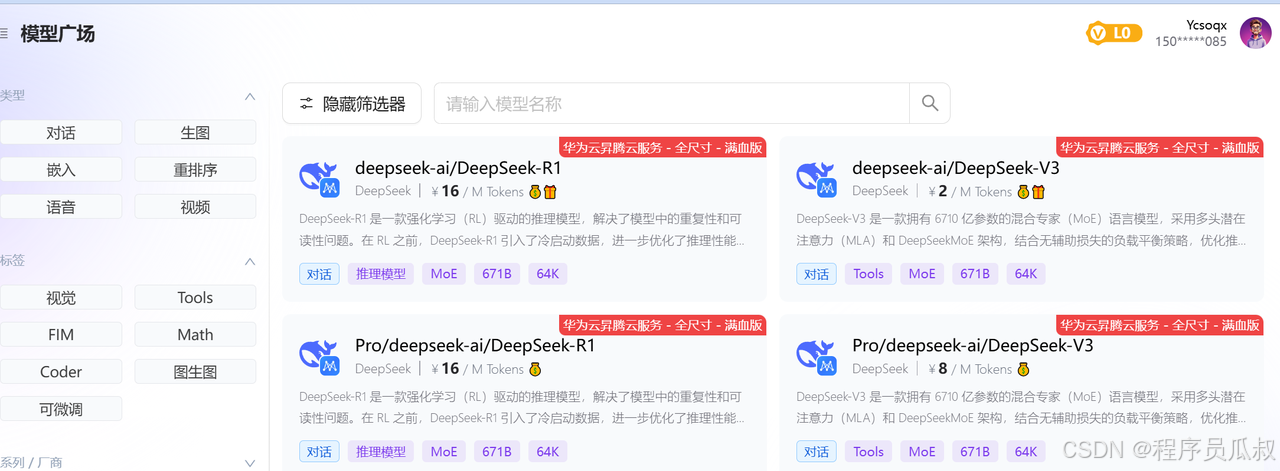Open the deepseek-ai/DeepSeek-V3 model title

[956, 168]
